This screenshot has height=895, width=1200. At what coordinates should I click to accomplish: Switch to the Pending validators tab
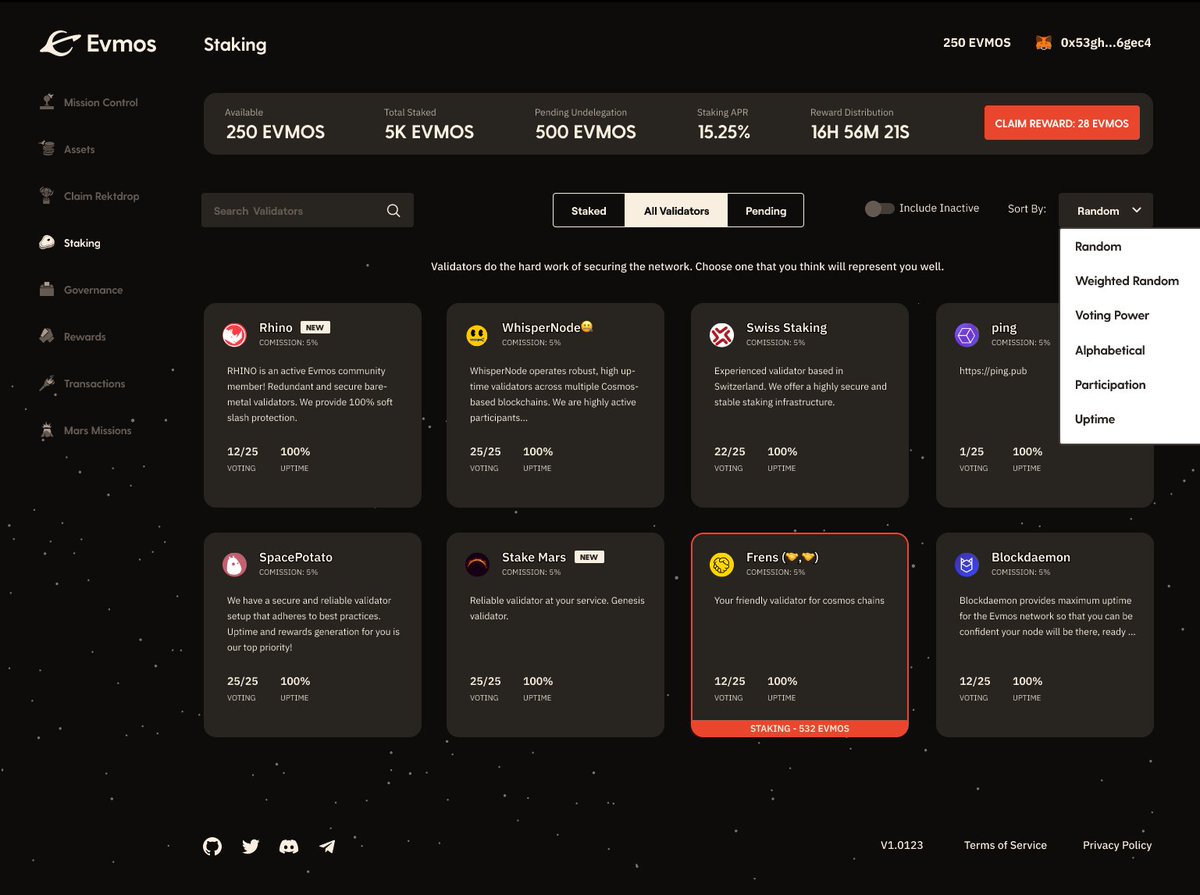coord(765,210)
